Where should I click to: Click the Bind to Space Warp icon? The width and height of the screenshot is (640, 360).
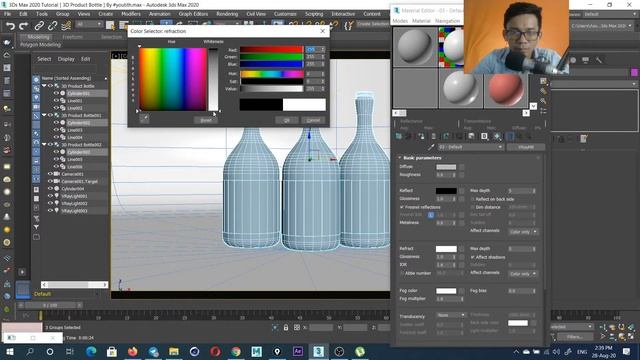click(x=66, y=26)
